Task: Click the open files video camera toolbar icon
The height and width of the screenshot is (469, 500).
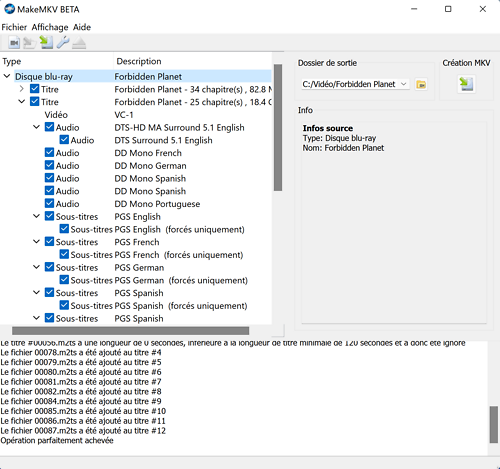Action: pos(14,43)
